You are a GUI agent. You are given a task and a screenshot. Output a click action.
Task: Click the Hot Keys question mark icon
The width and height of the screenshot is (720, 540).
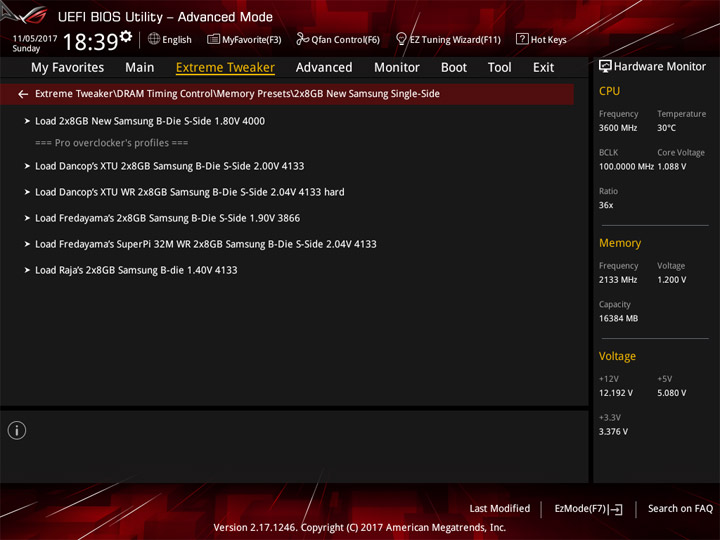(x=522, y=39)
